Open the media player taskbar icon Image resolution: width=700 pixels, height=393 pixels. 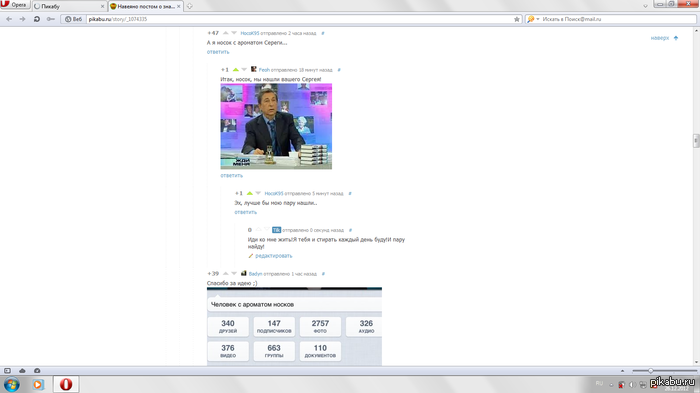pos(38,385)
